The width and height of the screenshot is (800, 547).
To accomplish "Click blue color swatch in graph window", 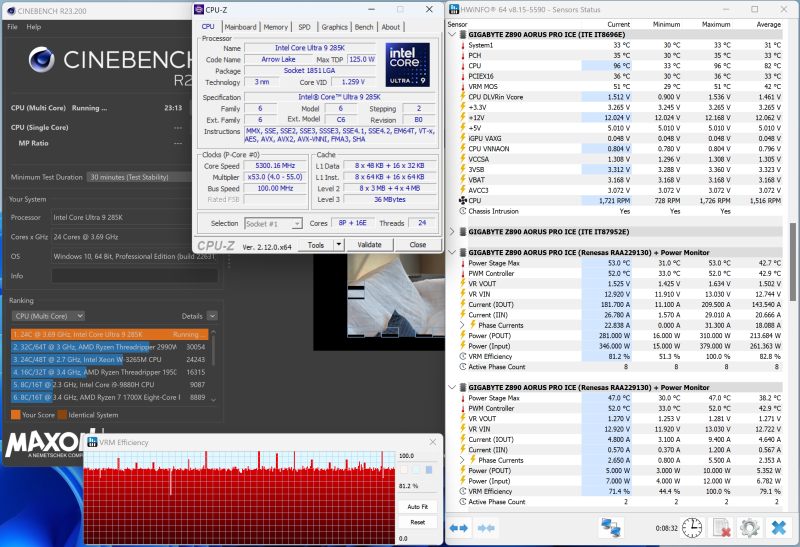I will click(429, 469).
